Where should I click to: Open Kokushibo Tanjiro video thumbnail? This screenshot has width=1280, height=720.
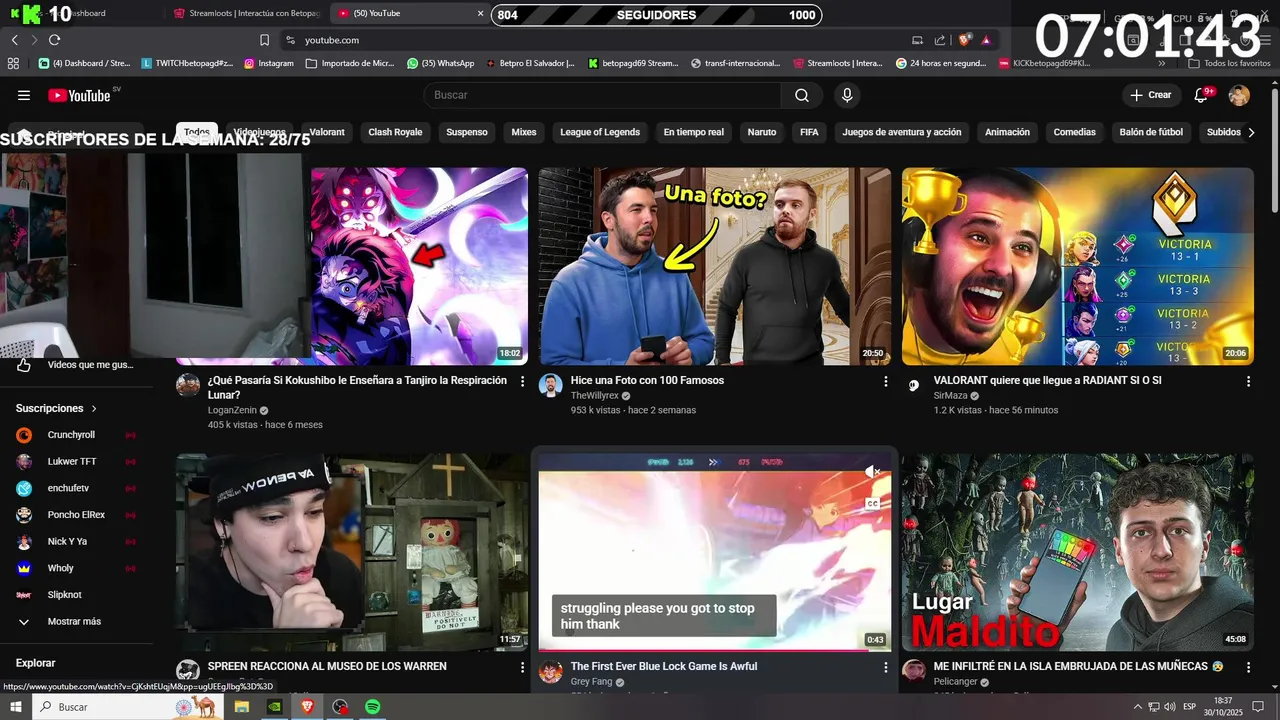(419, 266)
